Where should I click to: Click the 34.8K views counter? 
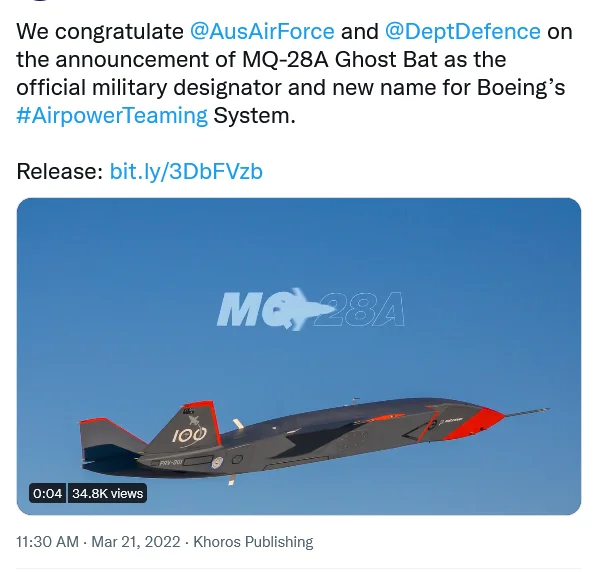(x=108, y=493)
